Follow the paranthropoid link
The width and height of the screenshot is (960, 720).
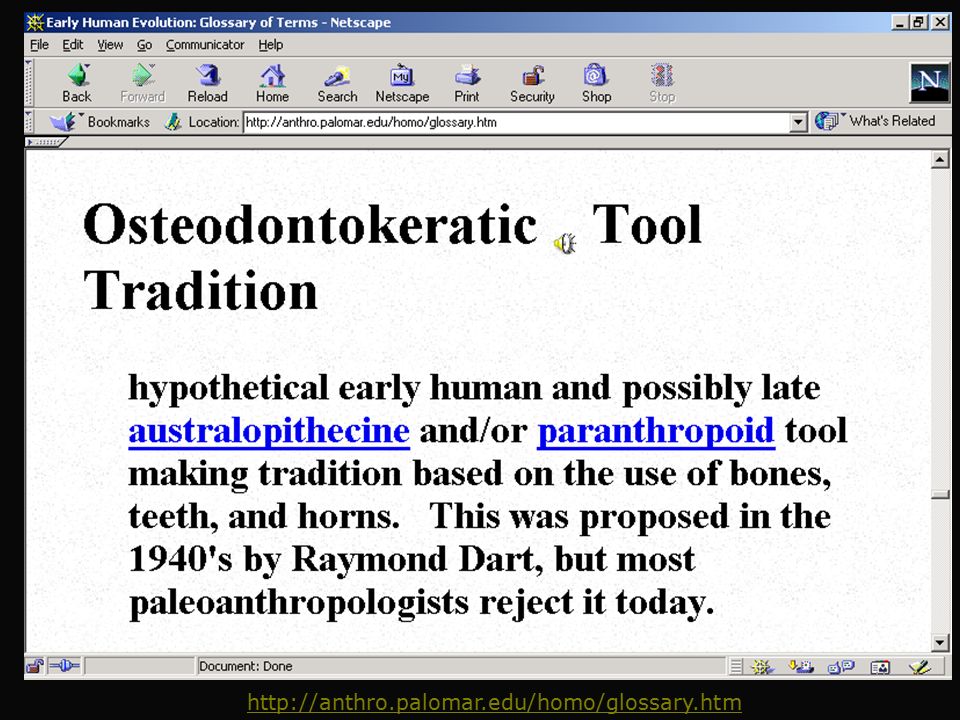tap(656, 431)
